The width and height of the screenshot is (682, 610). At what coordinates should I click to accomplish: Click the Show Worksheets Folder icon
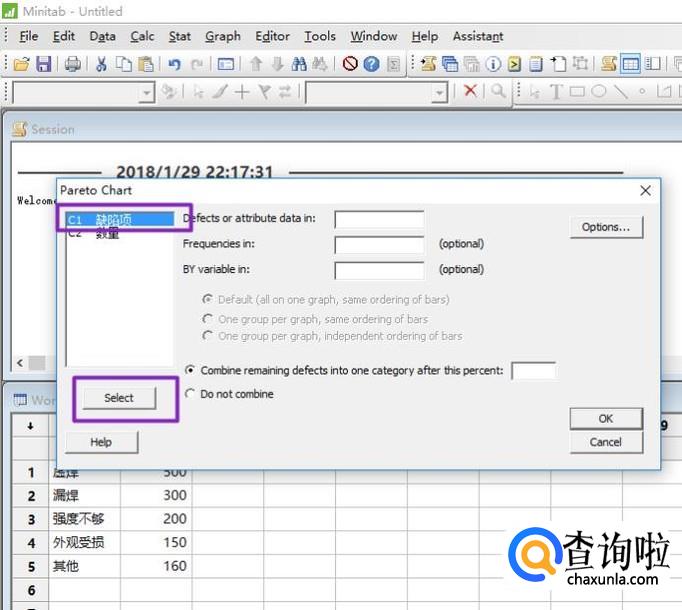[x=450, y=64]
